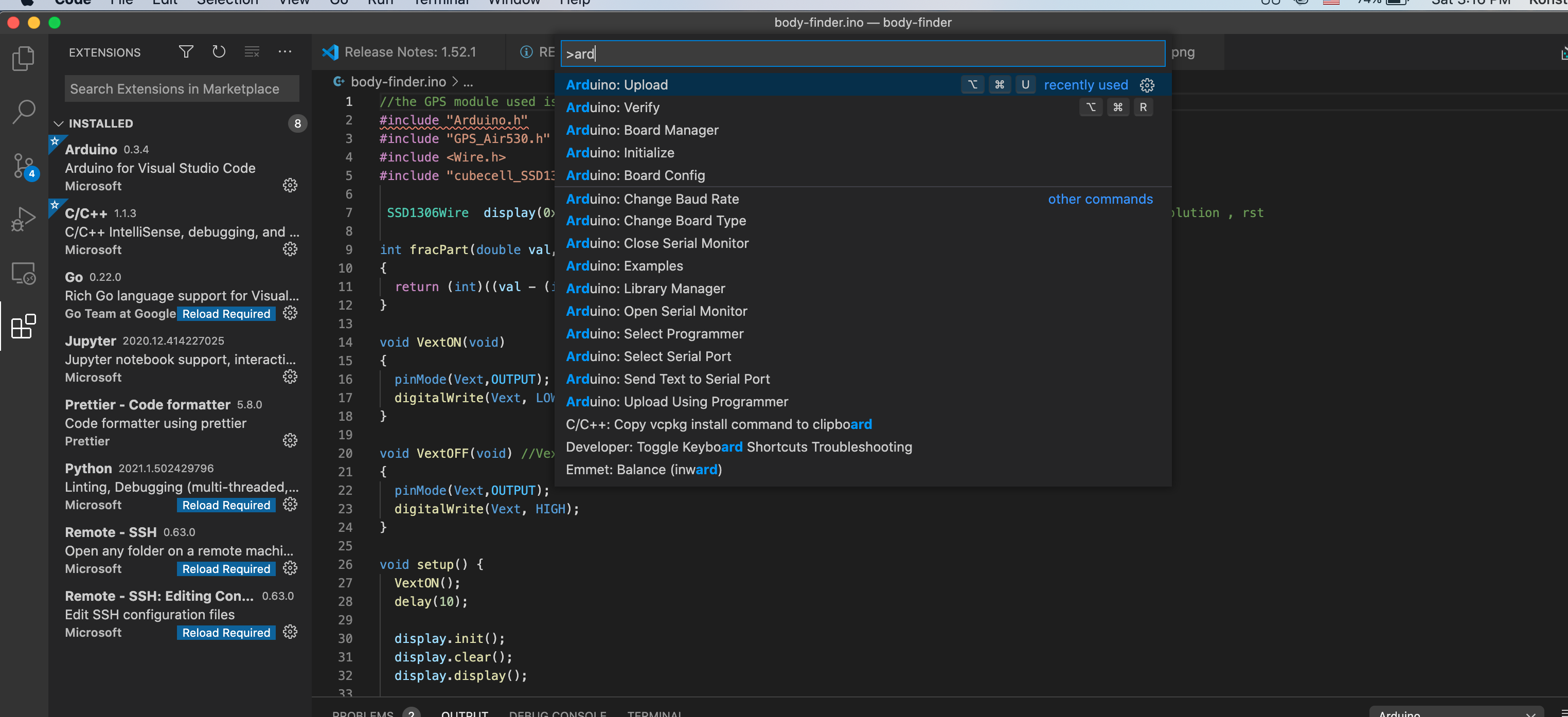Run Arduino: Select Serial Port command
The width and height of the screenshot is (1568, 717).
coord(648,356)
